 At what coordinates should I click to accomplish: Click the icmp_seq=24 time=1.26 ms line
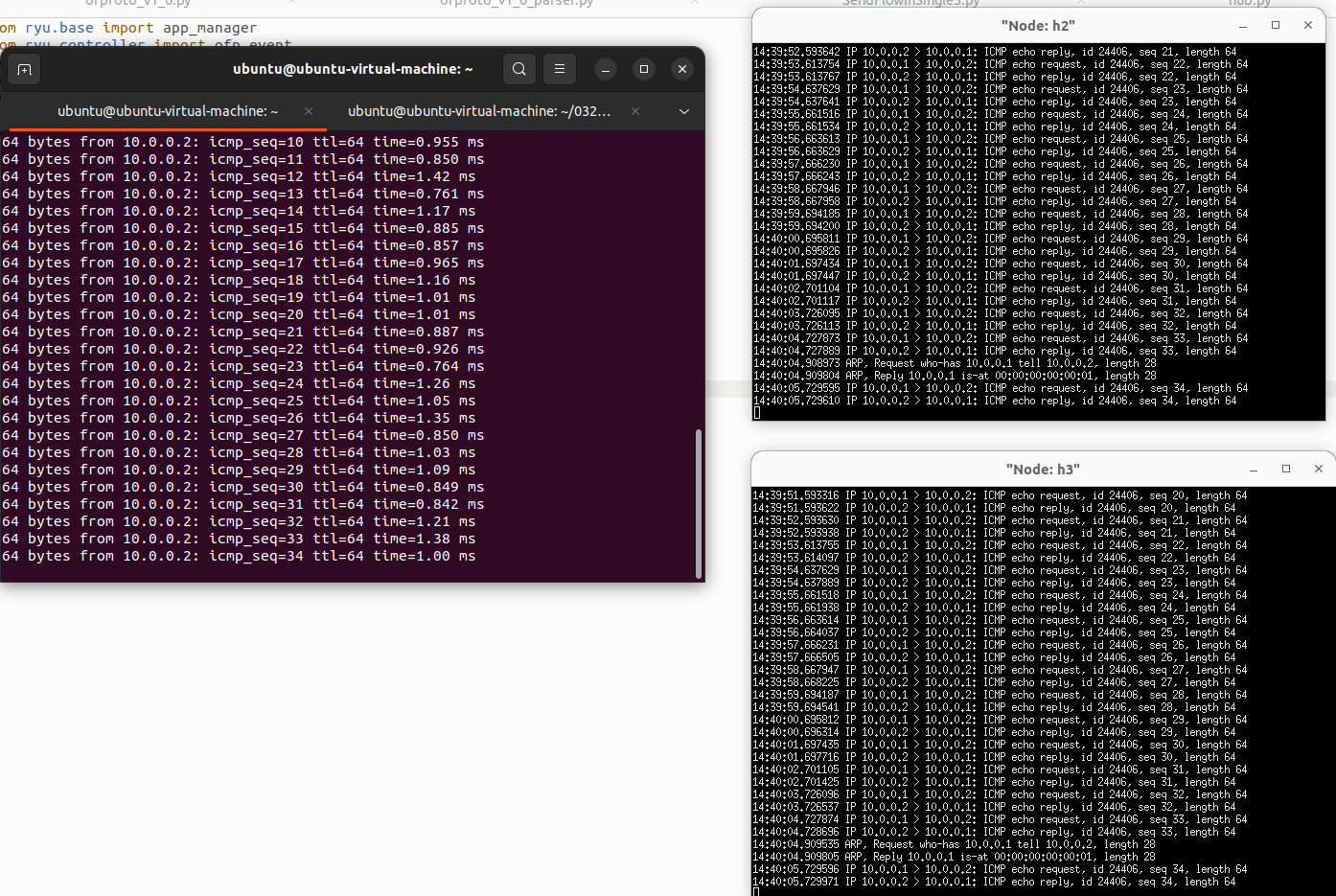click(239, 383)
